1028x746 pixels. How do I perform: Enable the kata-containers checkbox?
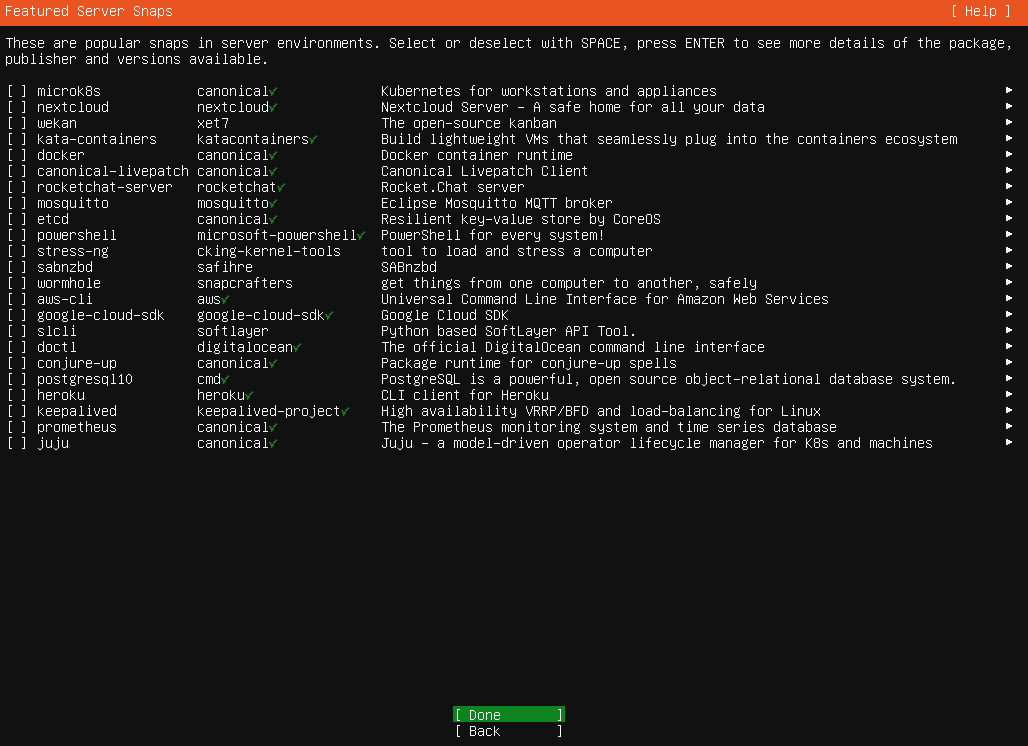tap(17, 139)
